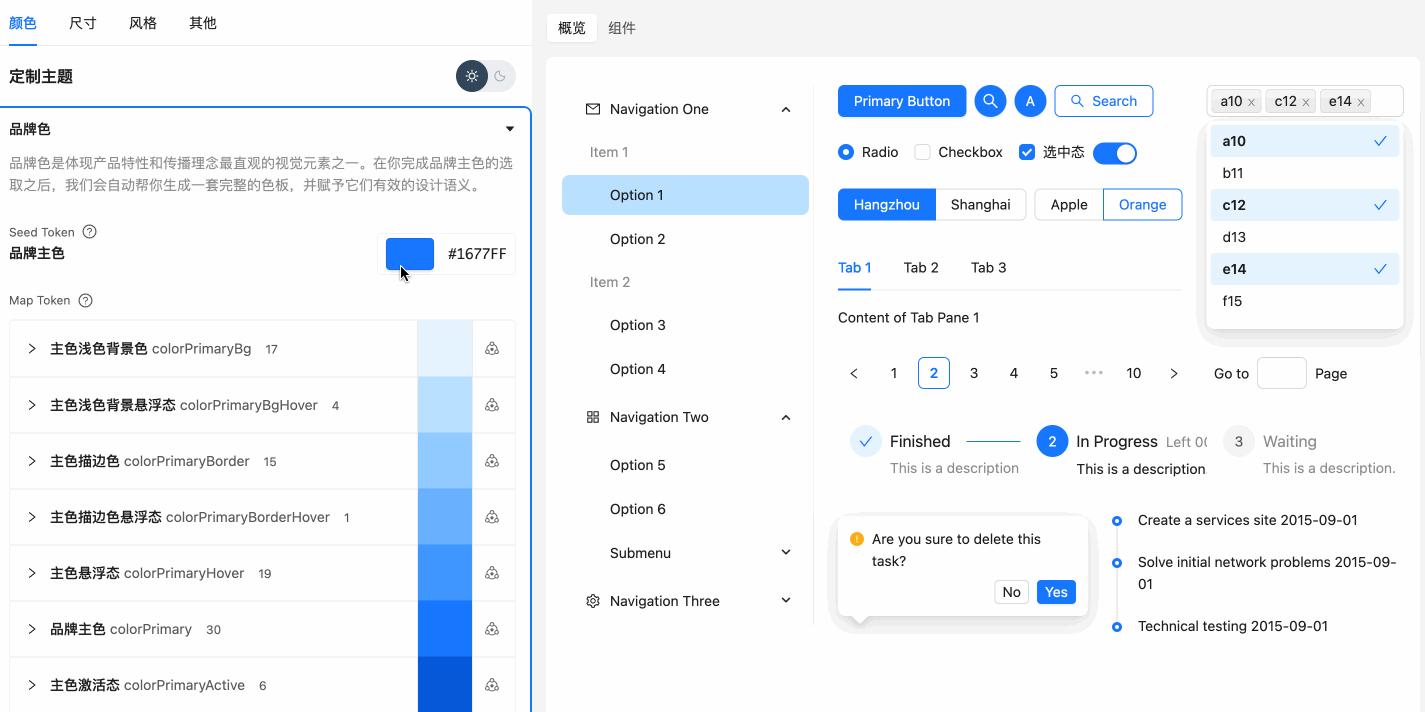The width and height of the screenshot is (1425, 712).
Task: Uncheck the 选中态 checkbox
Action: click(1027, 152)
